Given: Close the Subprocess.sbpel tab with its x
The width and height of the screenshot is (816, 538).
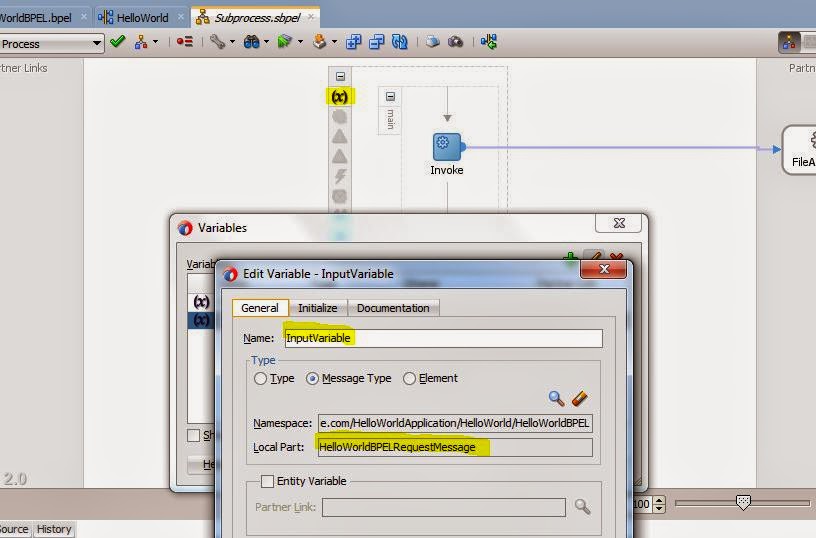Looking at the screenshot, I should click(311, 17).
